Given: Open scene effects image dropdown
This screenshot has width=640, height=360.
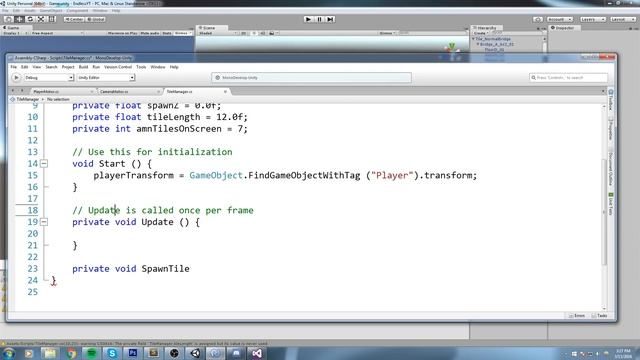Looking at the screenshot, I should 273,33.
